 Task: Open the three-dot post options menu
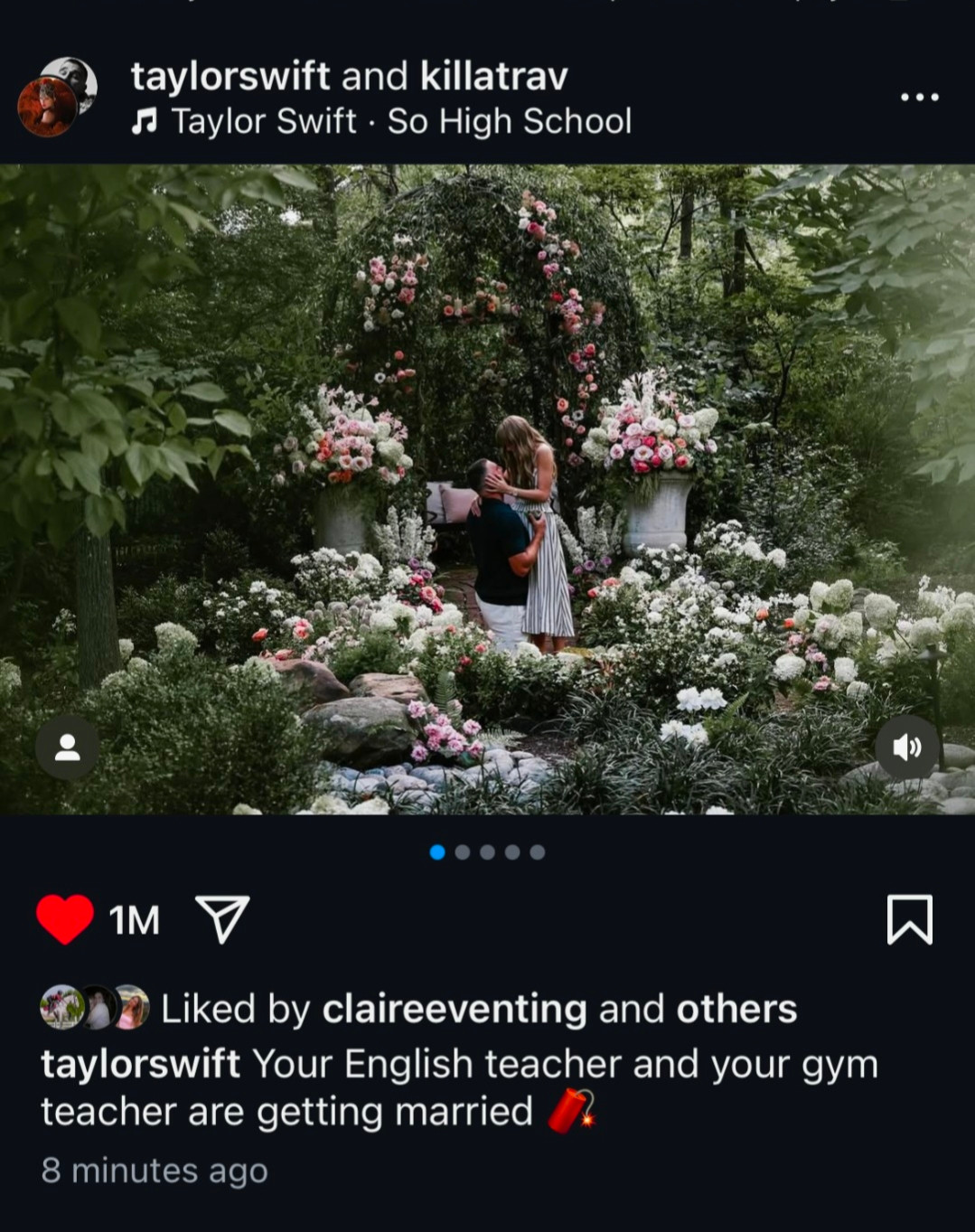click(920, 97)
